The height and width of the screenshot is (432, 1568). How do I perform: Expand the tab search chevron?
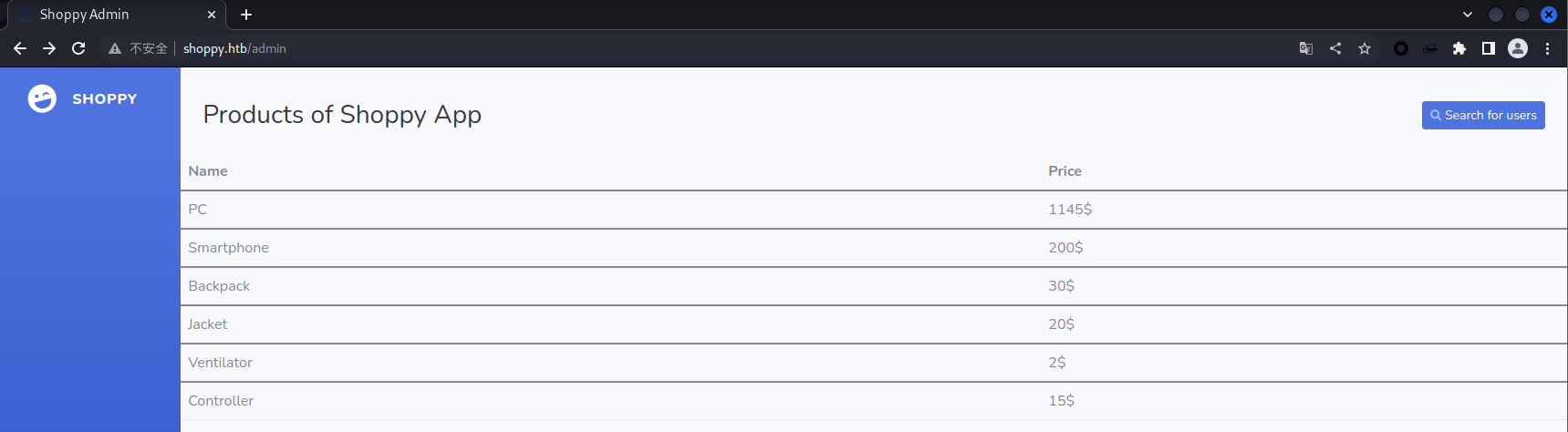[1468, 15]
